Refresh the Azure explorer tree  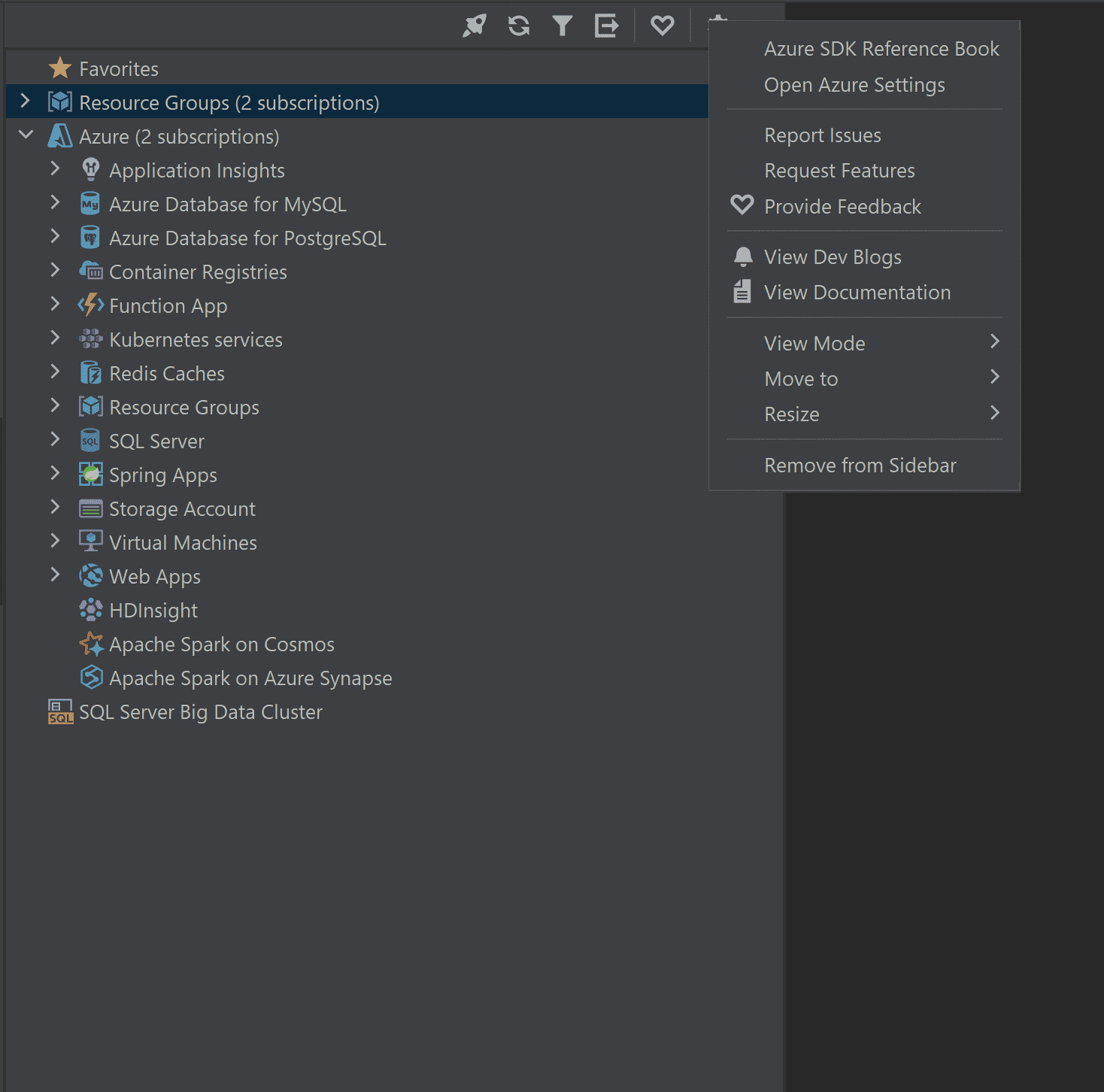coord(519,26)
